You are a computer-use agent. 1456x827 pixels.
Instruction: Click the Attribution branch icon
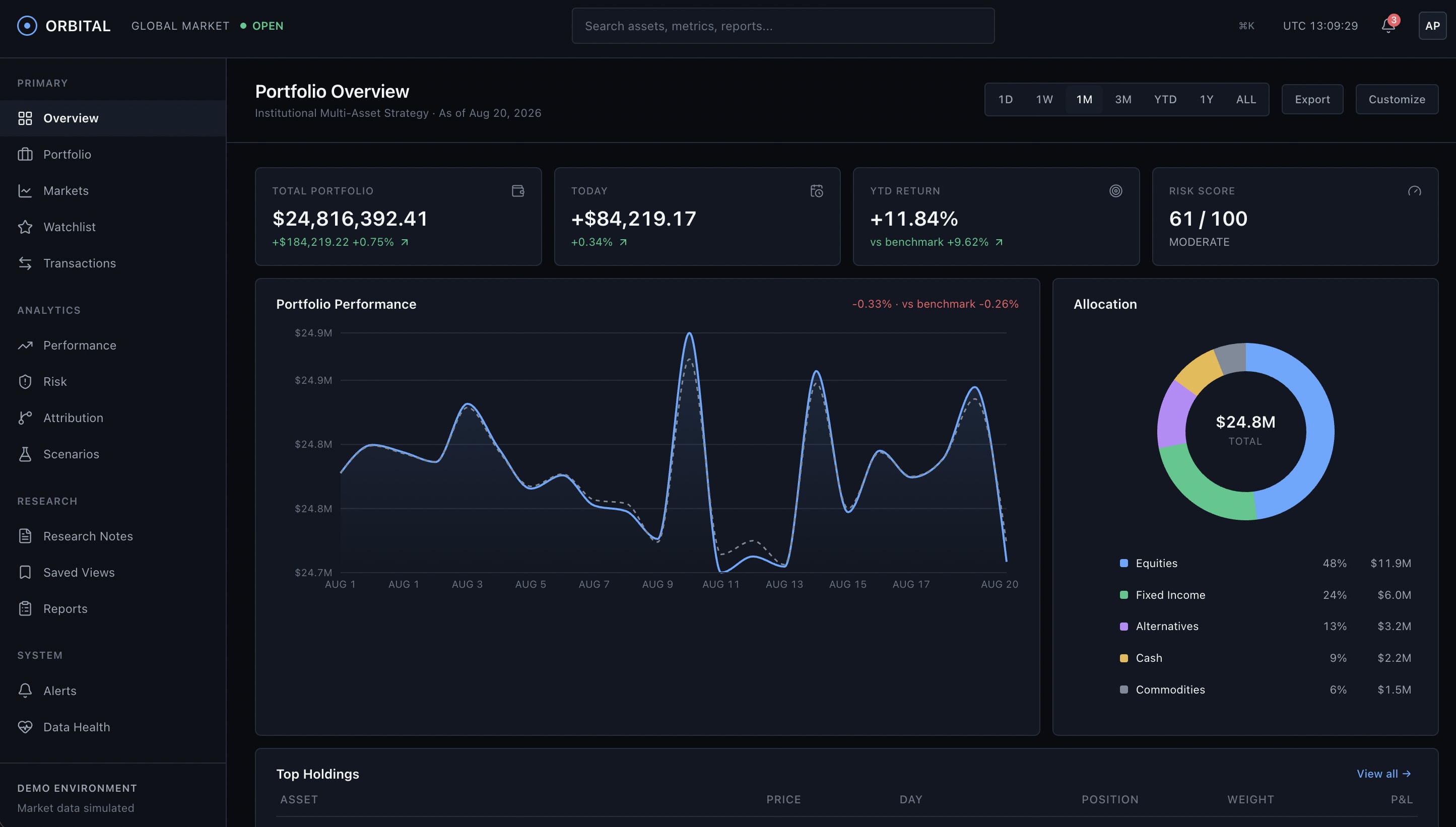25,418
